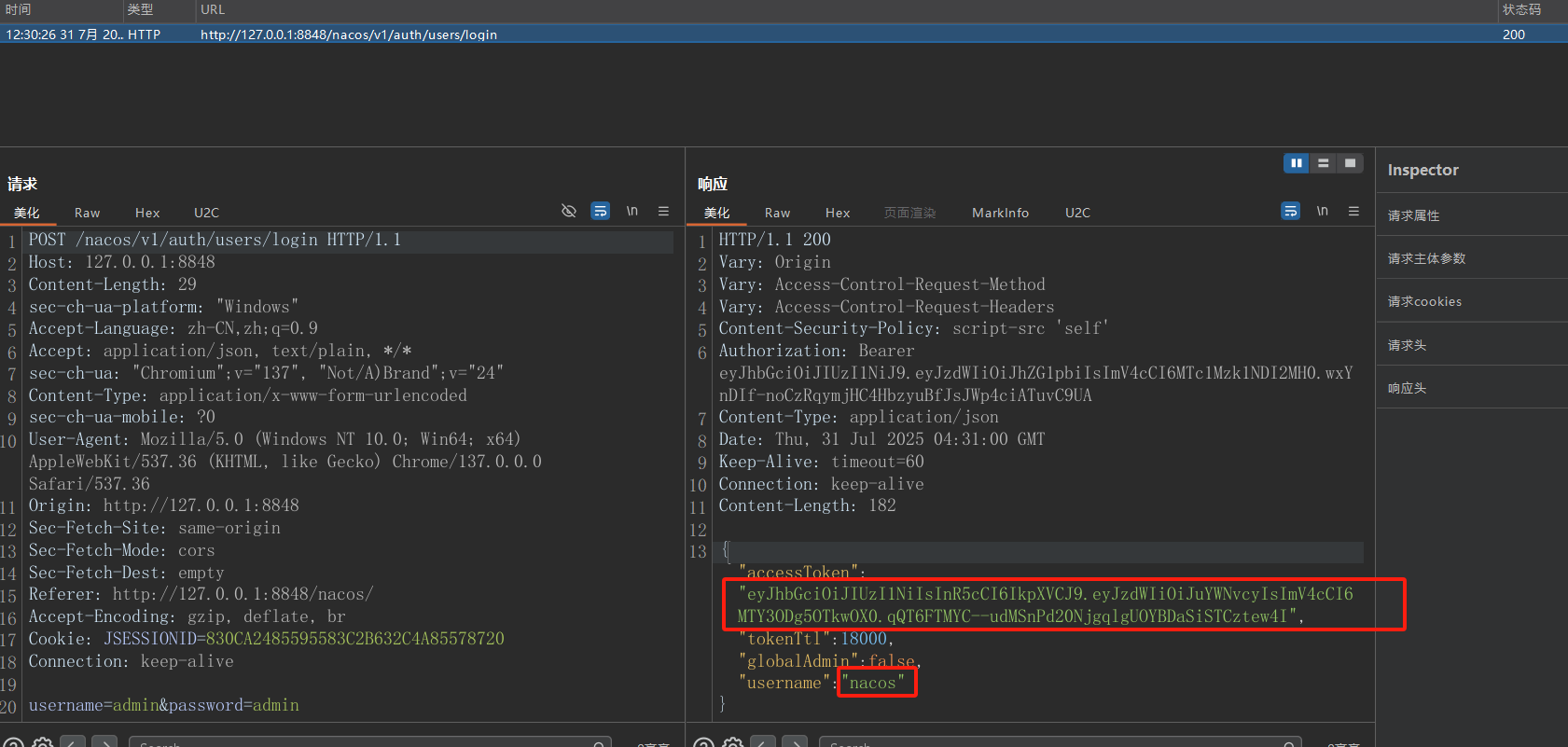Select response 美化 (Pretty) tab
The image size is (1568, 747).
click(716, 213)
